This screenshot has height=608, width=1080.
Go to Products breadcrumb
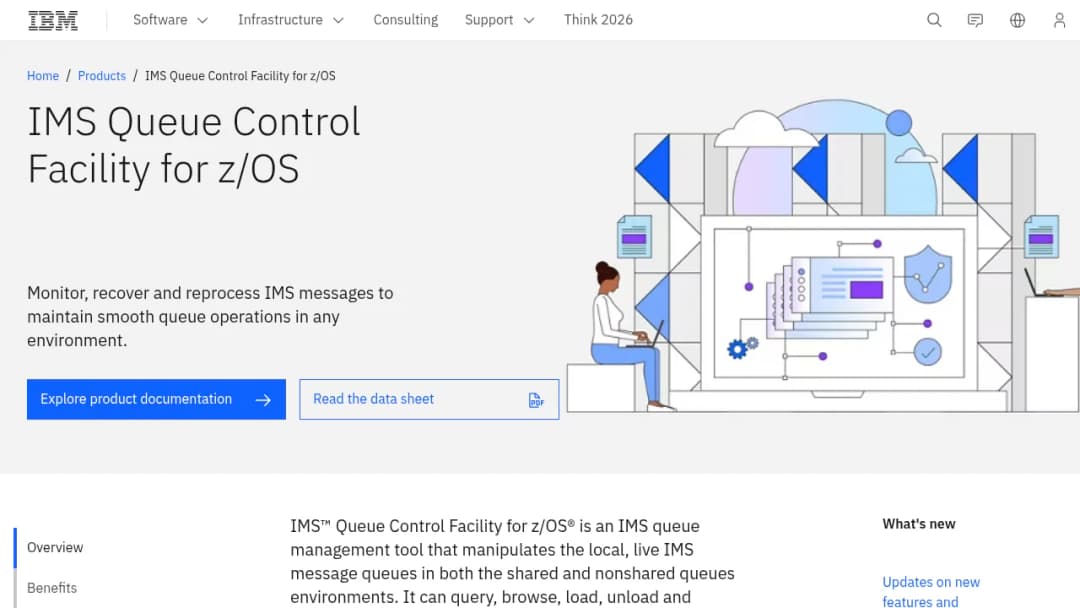pyautogui.click(x=102, y=76)
